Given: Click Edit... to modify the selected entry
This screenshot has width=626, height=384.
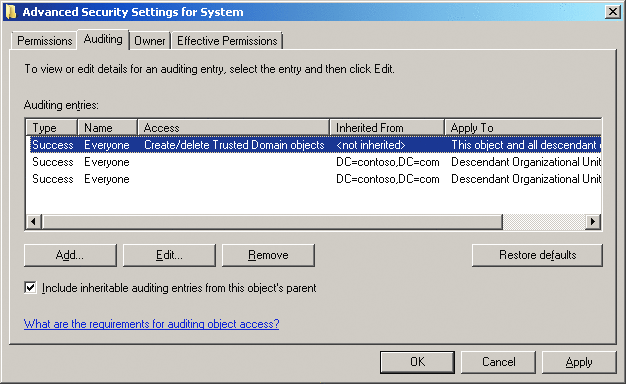Looking at the screenshot, I should pyautogui.click(x=169, y=255).
